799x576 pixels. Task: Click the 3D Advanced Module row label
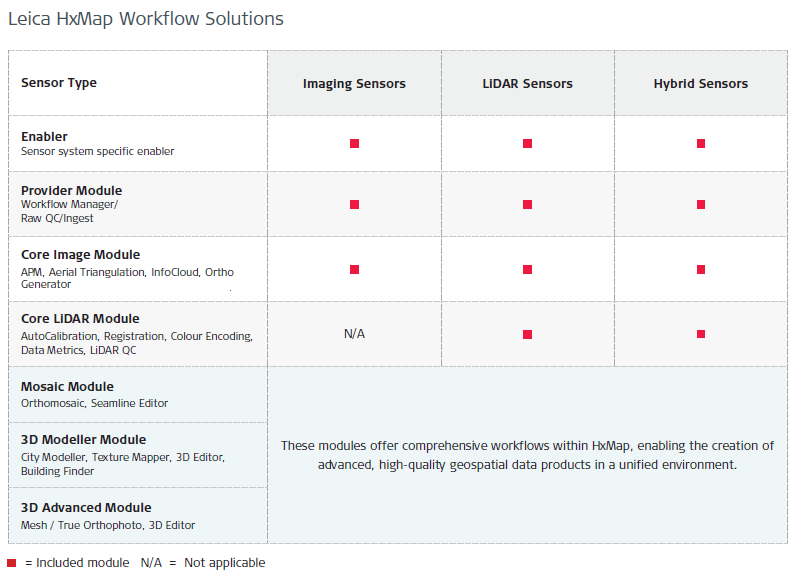click(86, 508)
